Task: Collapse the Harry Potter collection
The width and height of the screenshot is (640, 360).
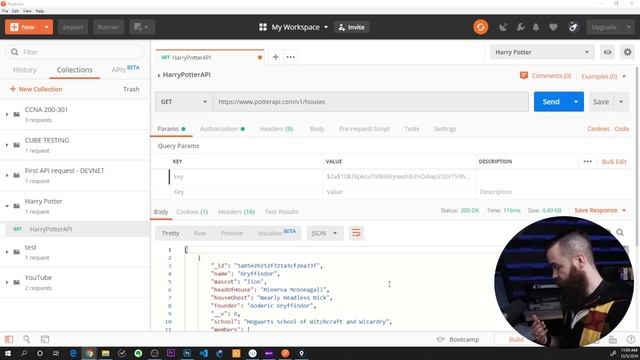Action: [7, 206]
